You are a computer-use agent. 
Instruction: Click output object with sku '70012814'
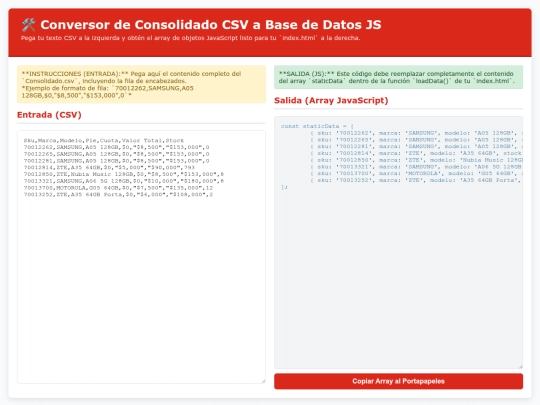pos(416,153)
